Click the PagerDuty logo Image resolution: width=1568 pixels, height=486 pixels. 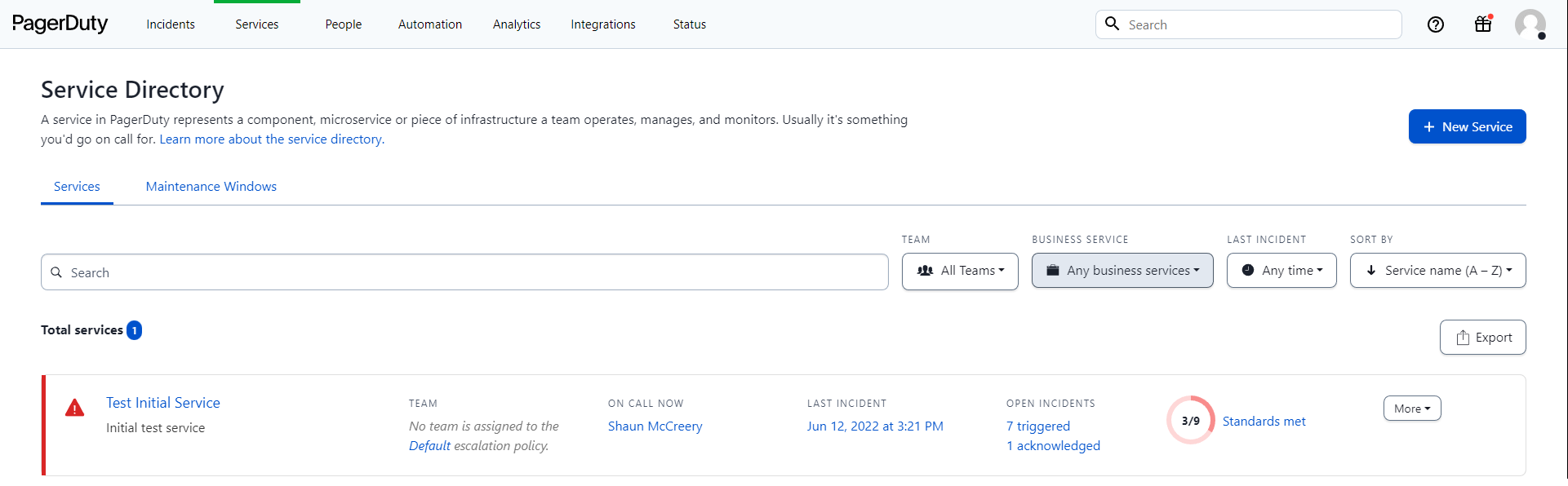click(60, 24)
